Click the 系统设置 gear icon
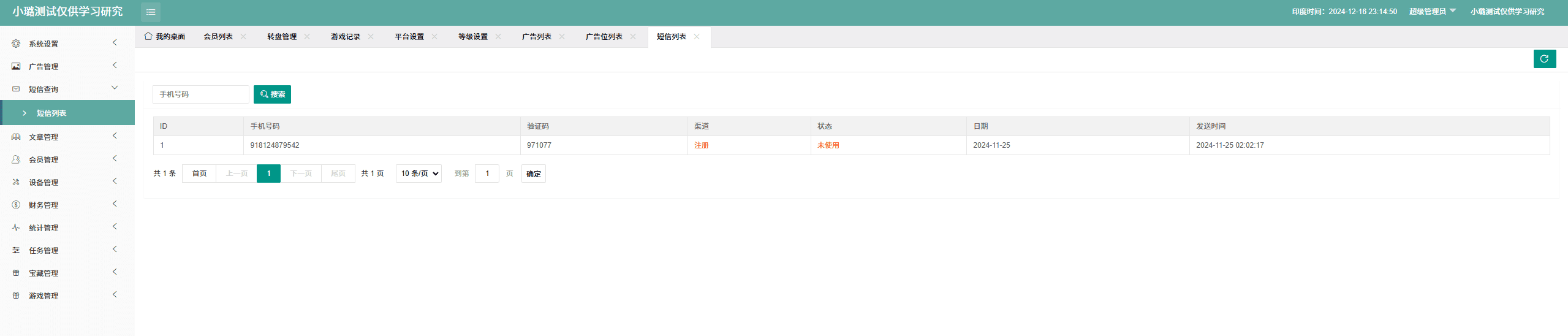Screen dimensions: 1568x336 16,44
